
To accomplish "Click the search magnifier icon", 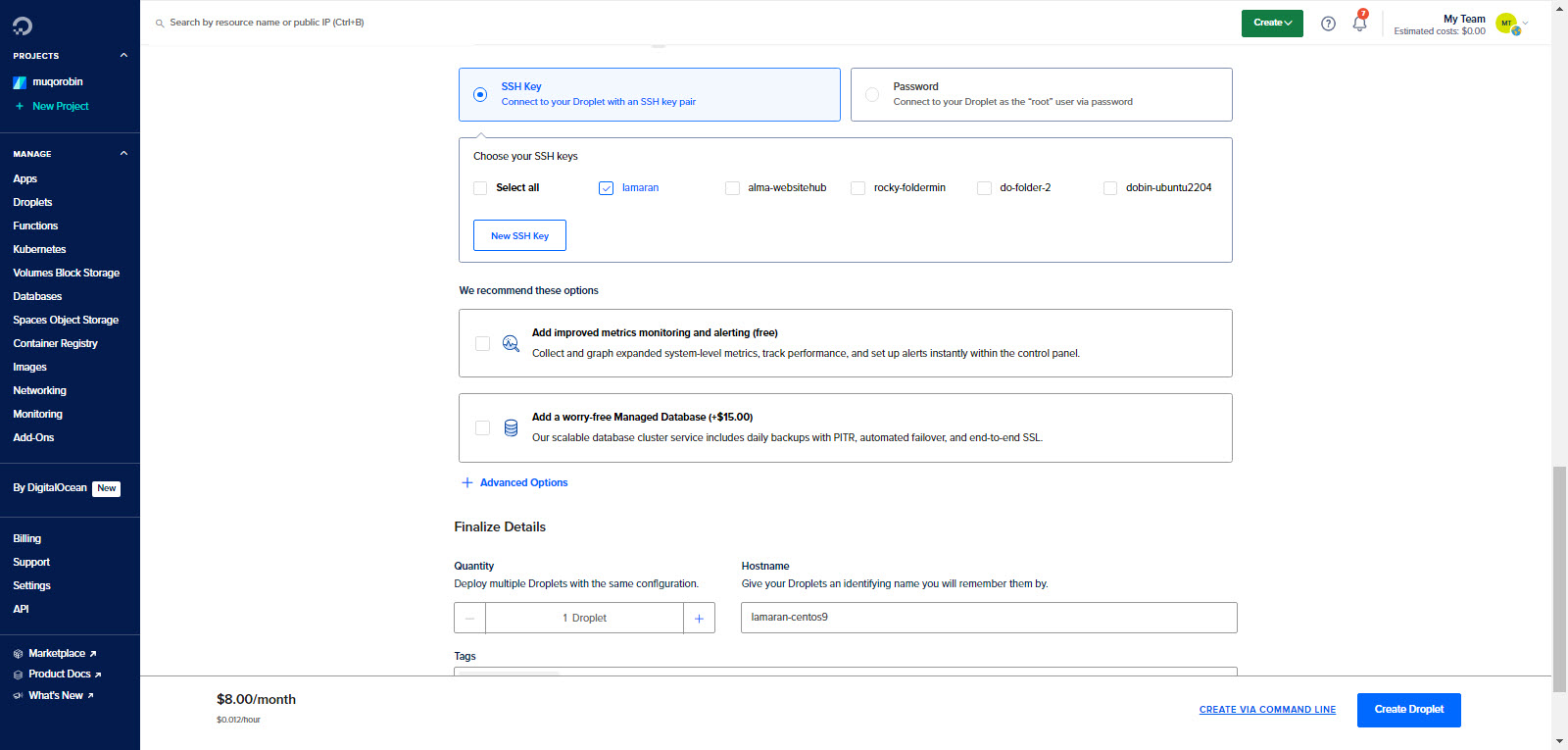I will pos(160,23).
